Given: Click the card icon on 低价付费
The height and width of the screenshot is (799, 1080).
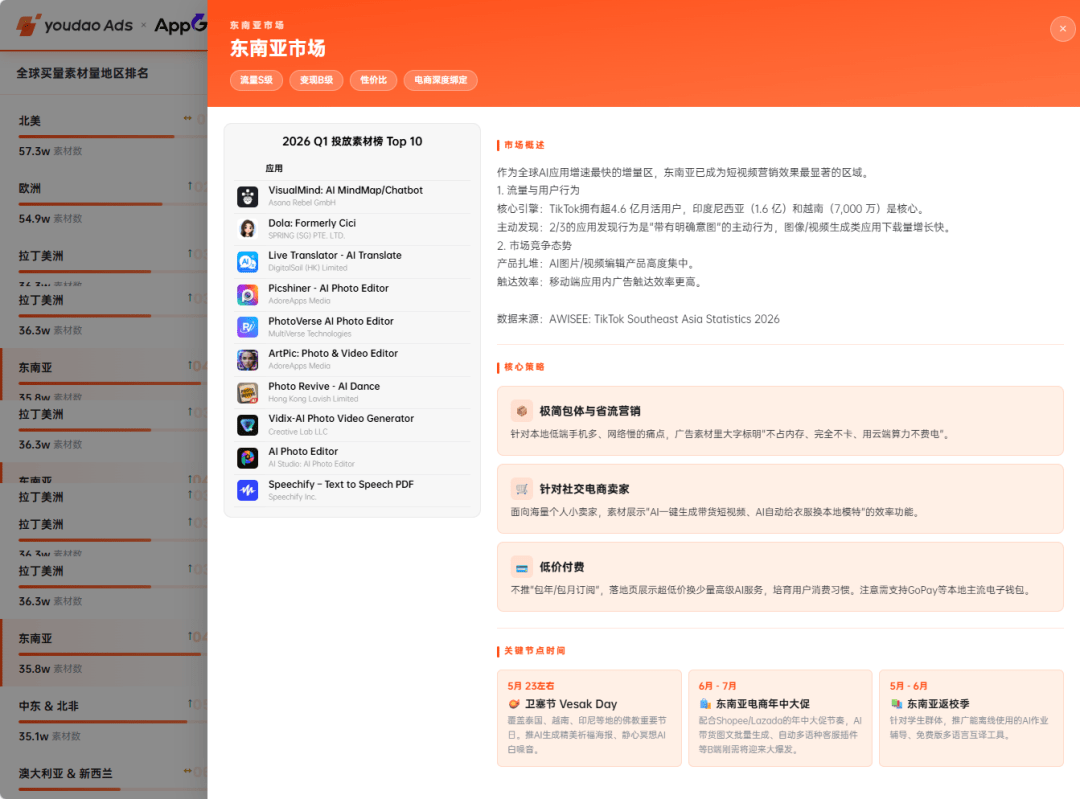Looking at the screenshot, I should tap(521, 568).
